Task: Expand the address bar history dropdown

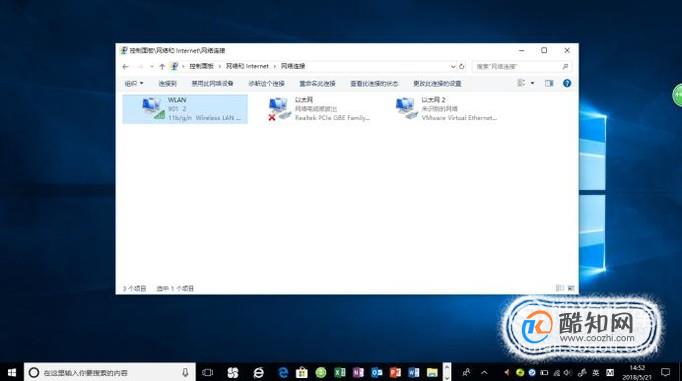Action: click(x=453, y=67)
